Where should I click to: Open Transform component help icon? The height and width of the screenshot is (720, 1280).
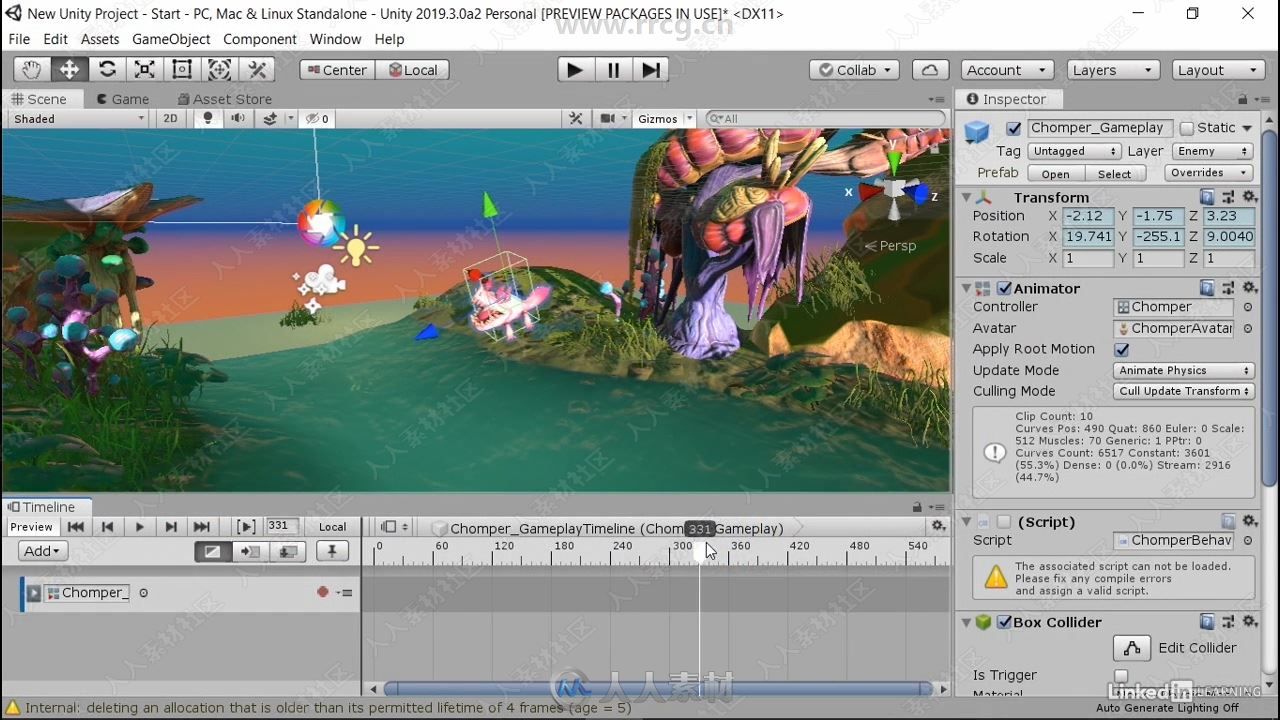pos(1207,197)
